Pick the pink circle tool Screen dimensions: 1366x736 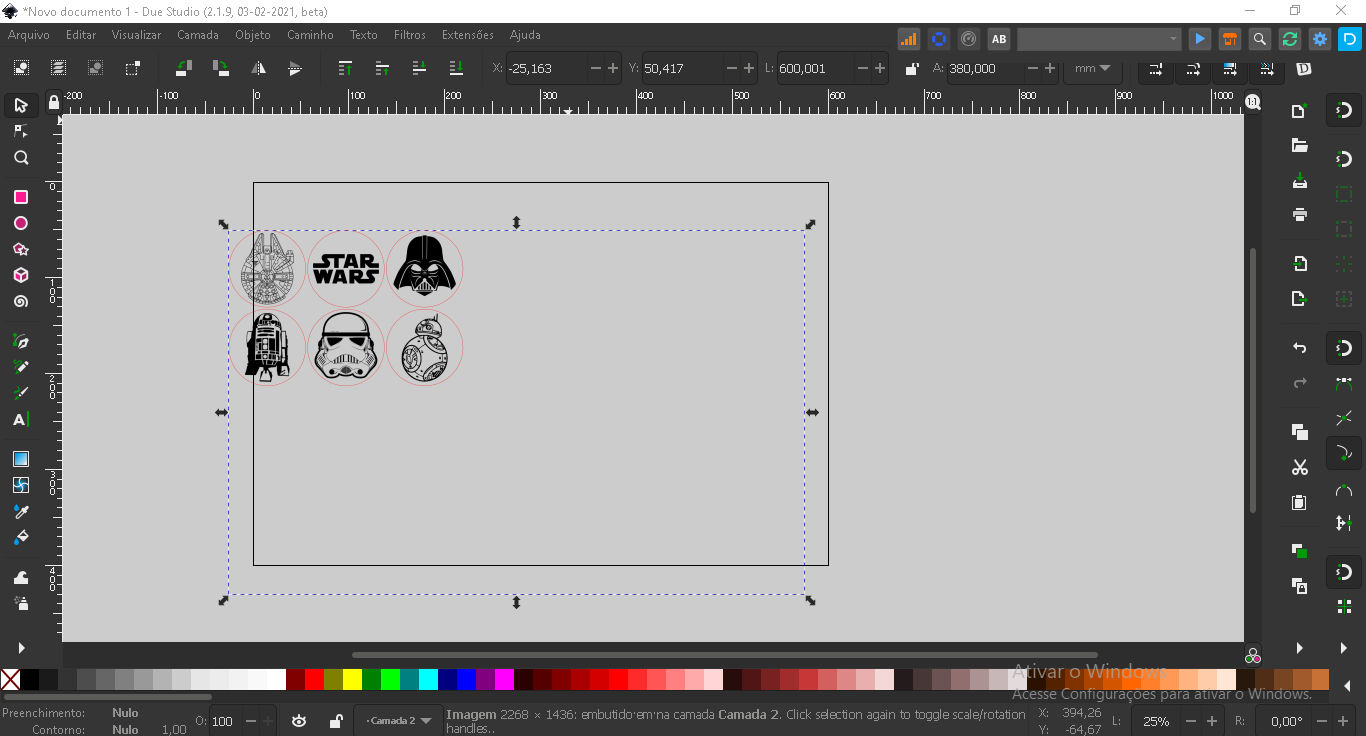(x=21, y=223)
